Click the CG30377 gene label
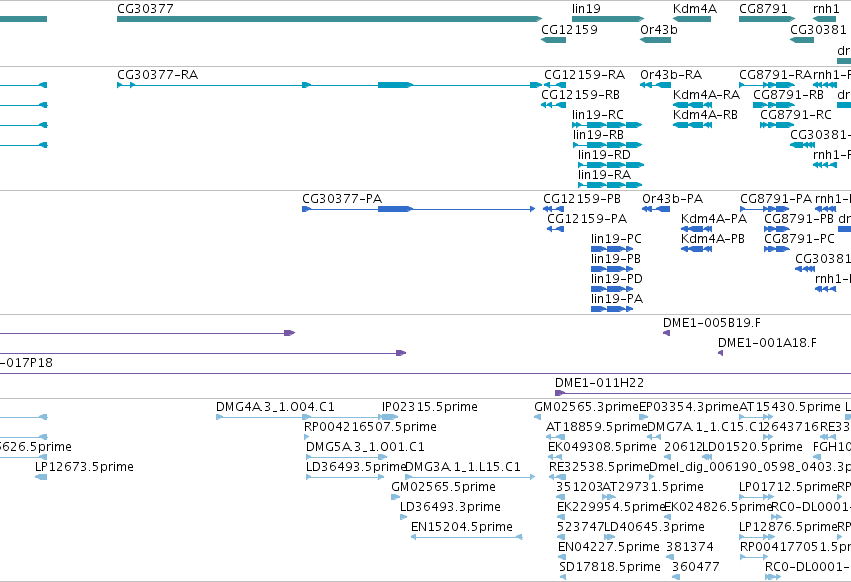The image size is (851, 582). (145, 9)
